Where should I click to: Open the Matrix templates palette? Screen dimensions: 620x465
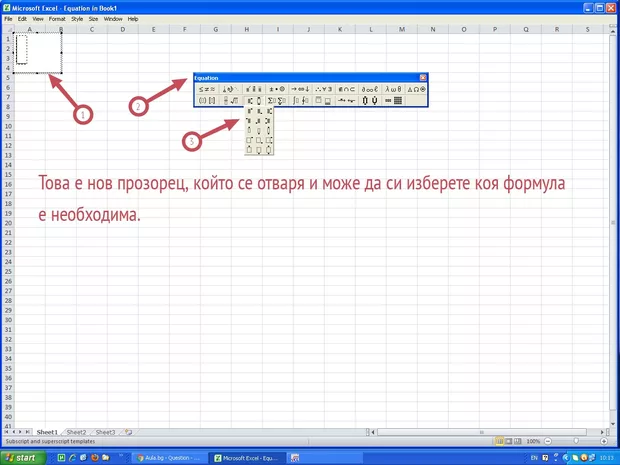pyautogui.click(x=393, y=101)
